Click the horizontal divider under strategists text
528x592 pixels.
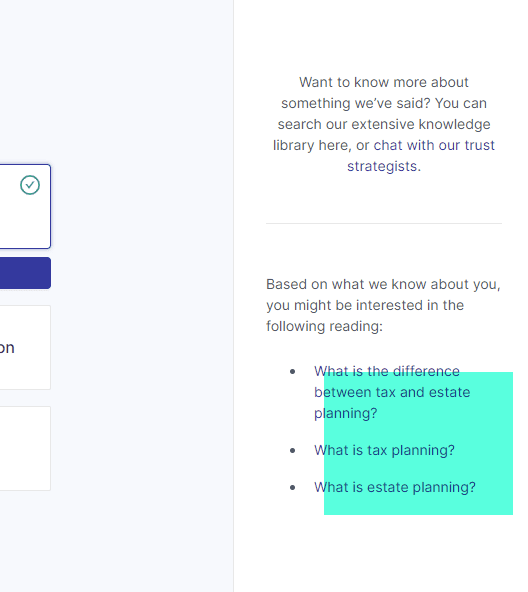coord(384,224)
